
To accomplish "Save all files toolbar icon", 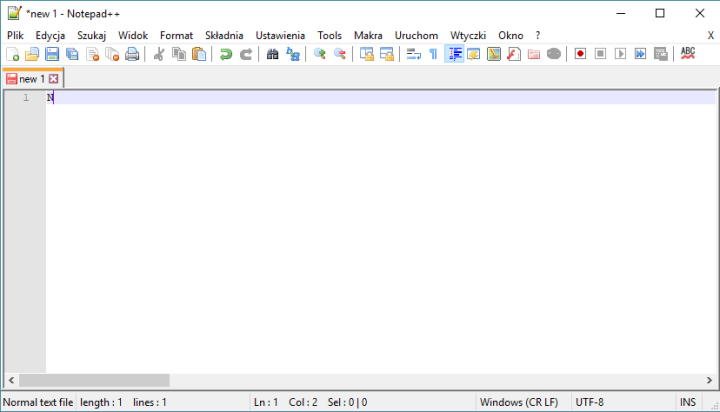I will (x=72, y=54).
